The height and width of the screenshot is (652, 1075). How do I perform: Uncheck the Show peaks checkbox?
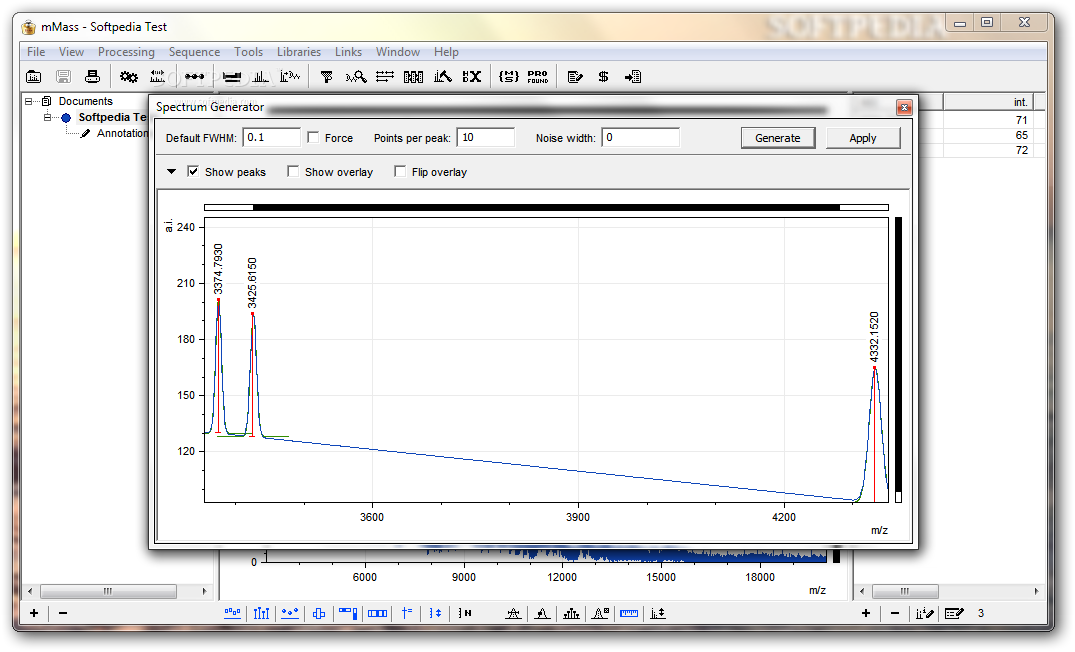[193, 171]
